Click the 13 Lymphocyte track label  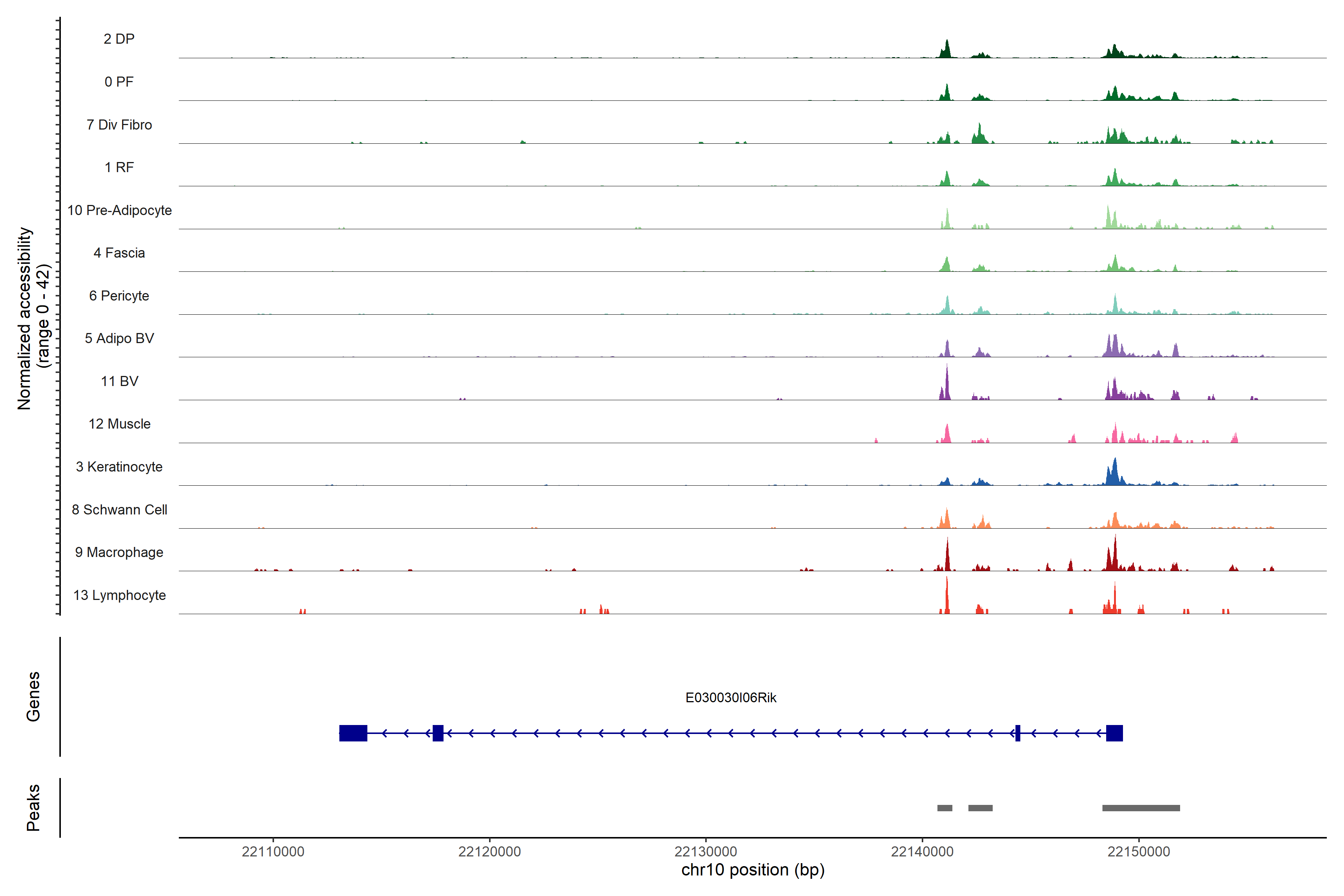coord(119,595)
